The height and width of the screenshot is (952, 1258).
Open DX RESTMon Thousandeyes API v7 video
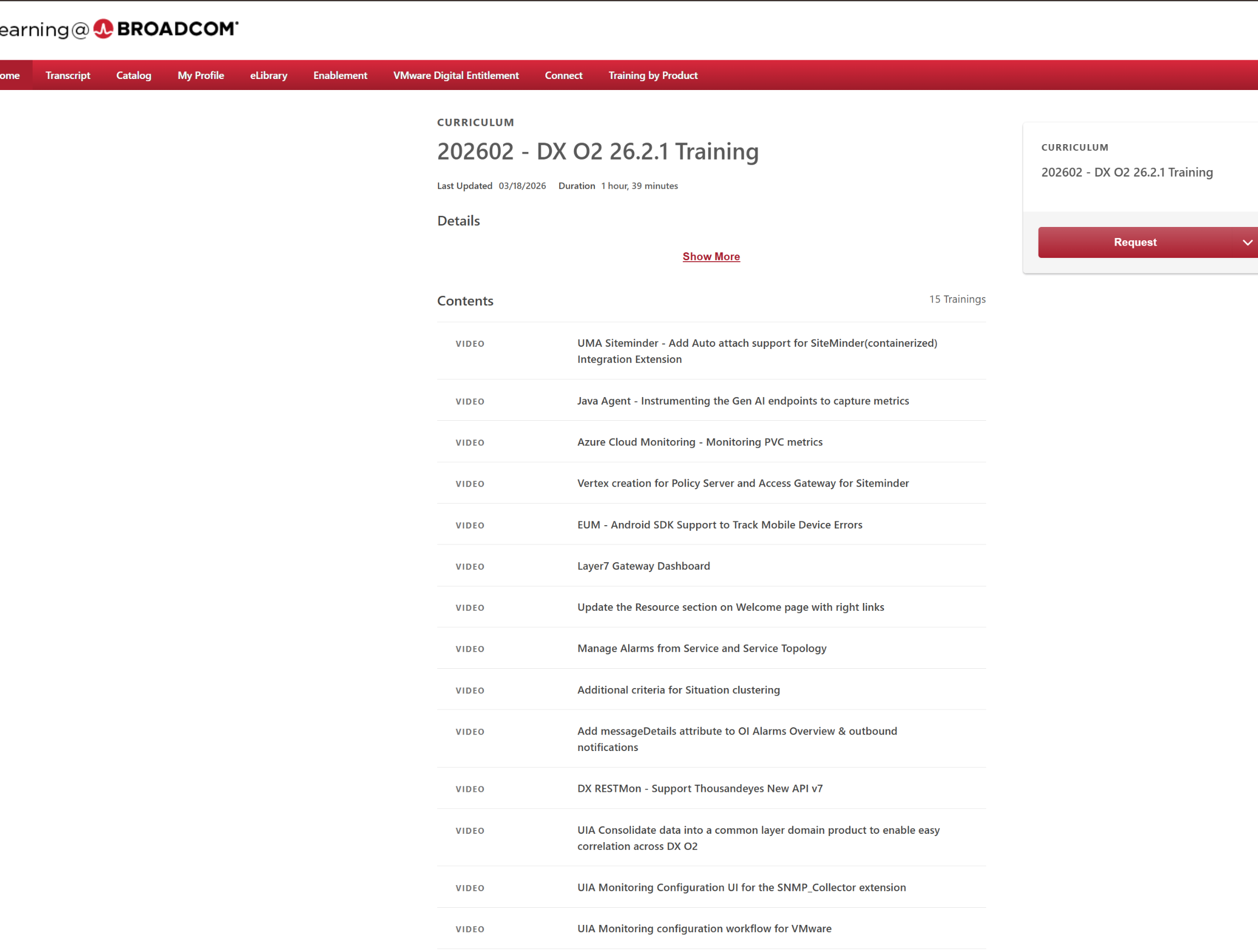[x=700, y=789]
